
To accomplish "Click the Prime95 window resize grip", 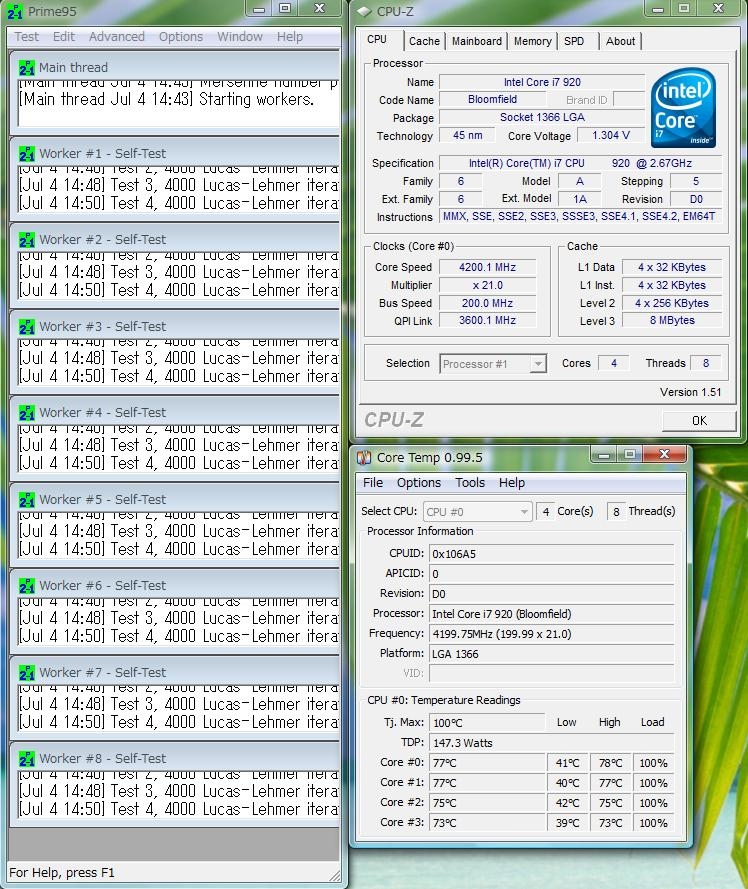I will 335,877.
